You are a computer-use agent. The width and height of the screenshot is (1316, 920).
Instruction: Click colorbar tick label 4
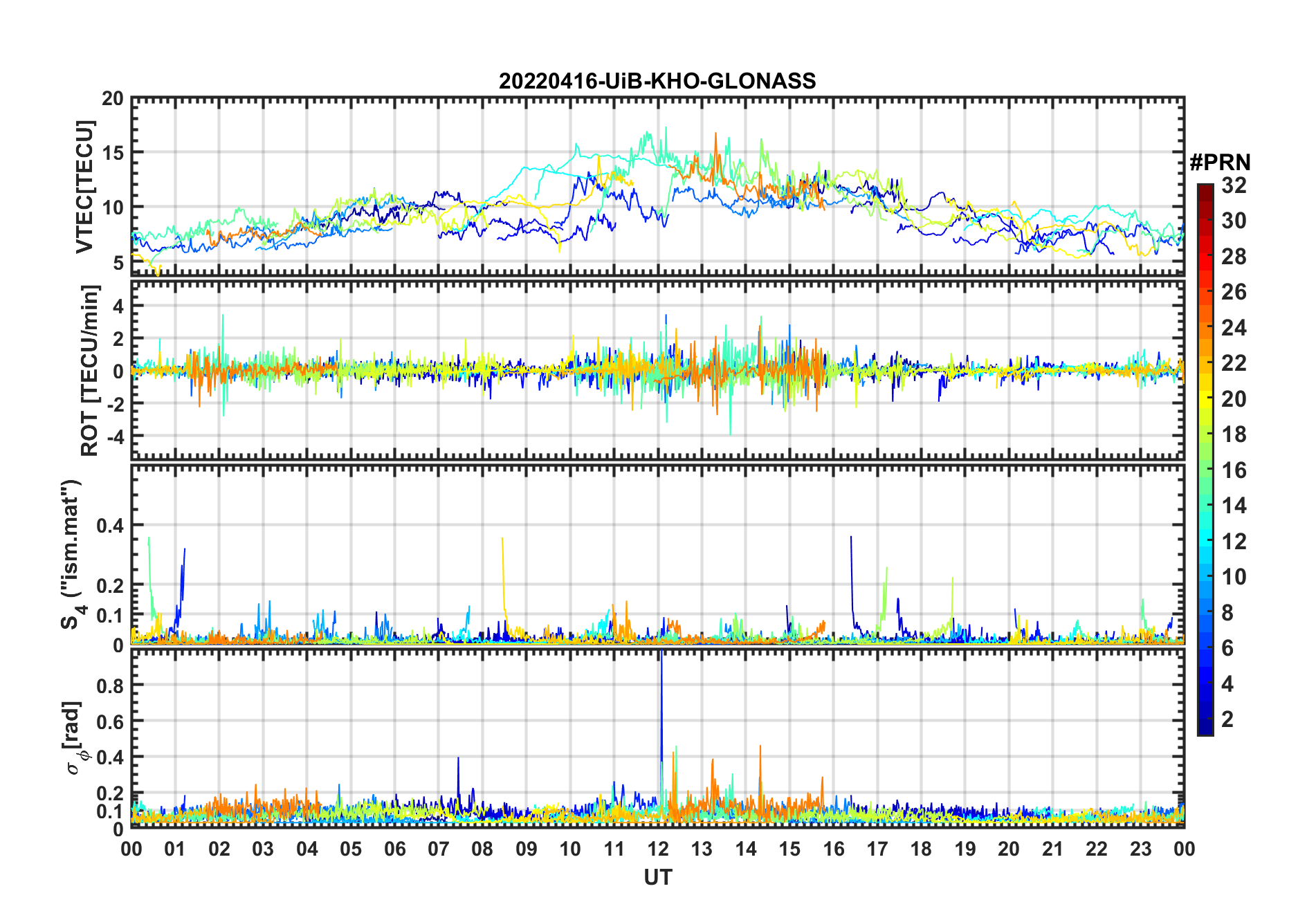click(1227, 684)
